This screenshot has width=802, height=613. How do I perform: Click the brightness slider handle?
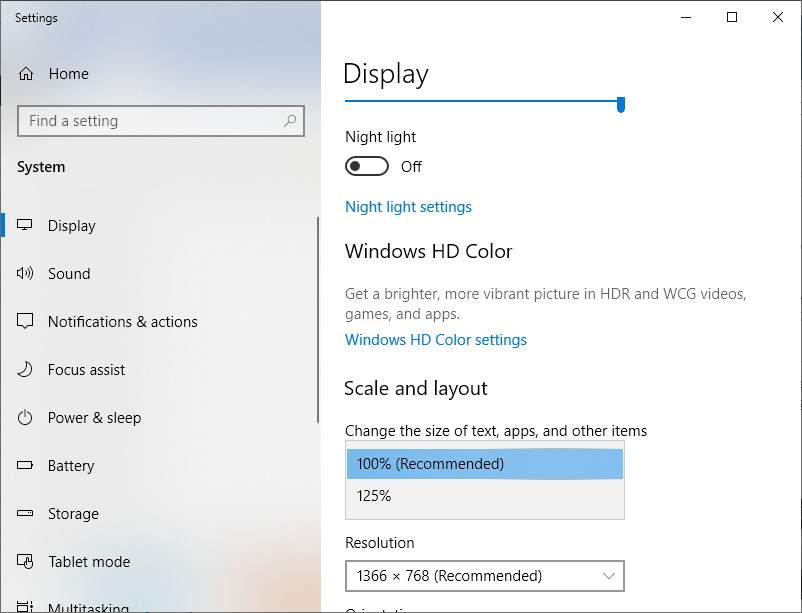coord(621,104)
